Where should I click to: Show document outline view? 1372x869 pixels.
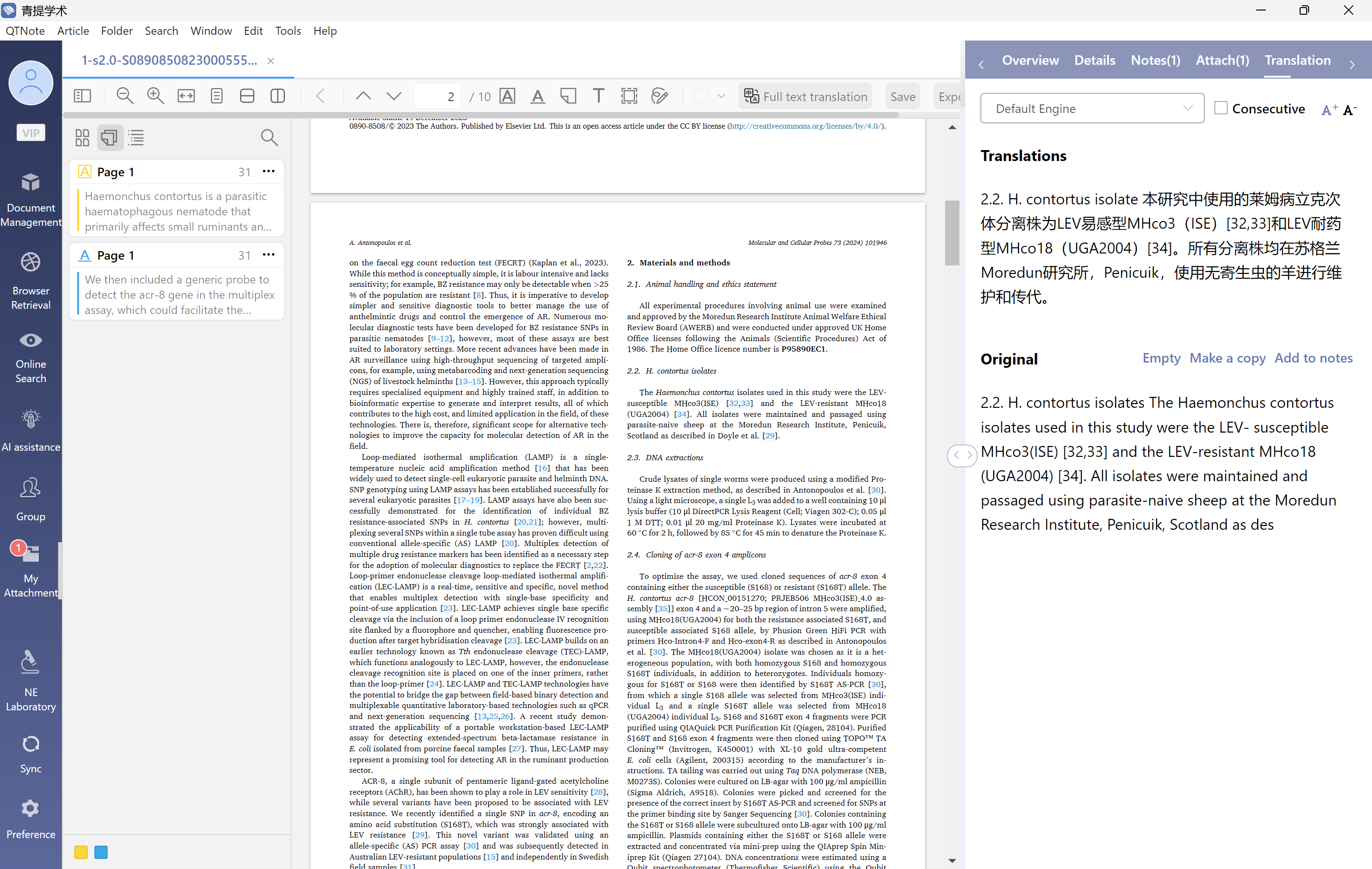click(136, 137)
